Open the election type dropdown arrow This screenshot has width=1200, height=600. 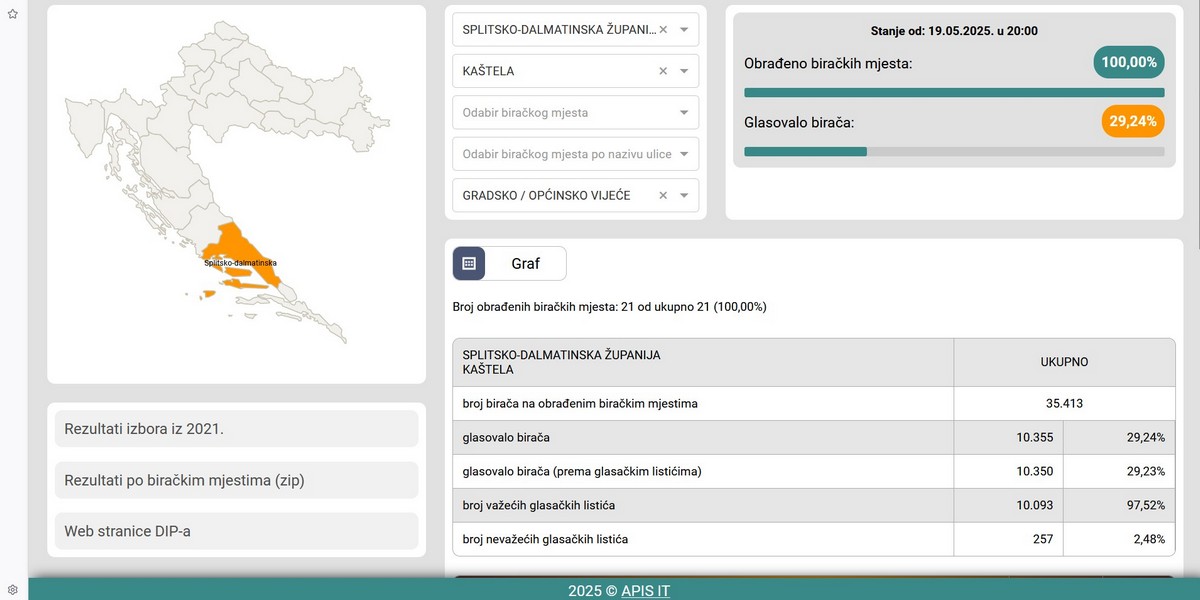pyautogui.click(x=683, y=195)
